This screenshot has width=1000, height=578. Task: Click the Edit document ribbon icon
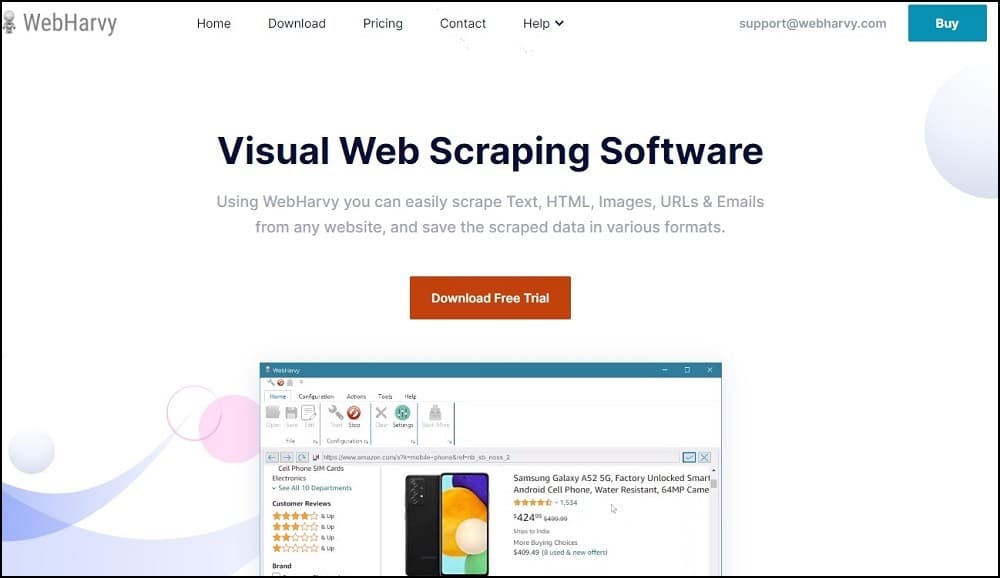[309, 417]
